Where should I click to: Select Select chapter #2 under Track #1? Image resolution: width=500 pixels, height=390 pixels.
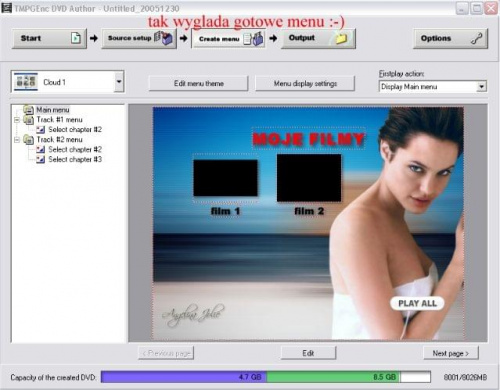tap(75, 129)
